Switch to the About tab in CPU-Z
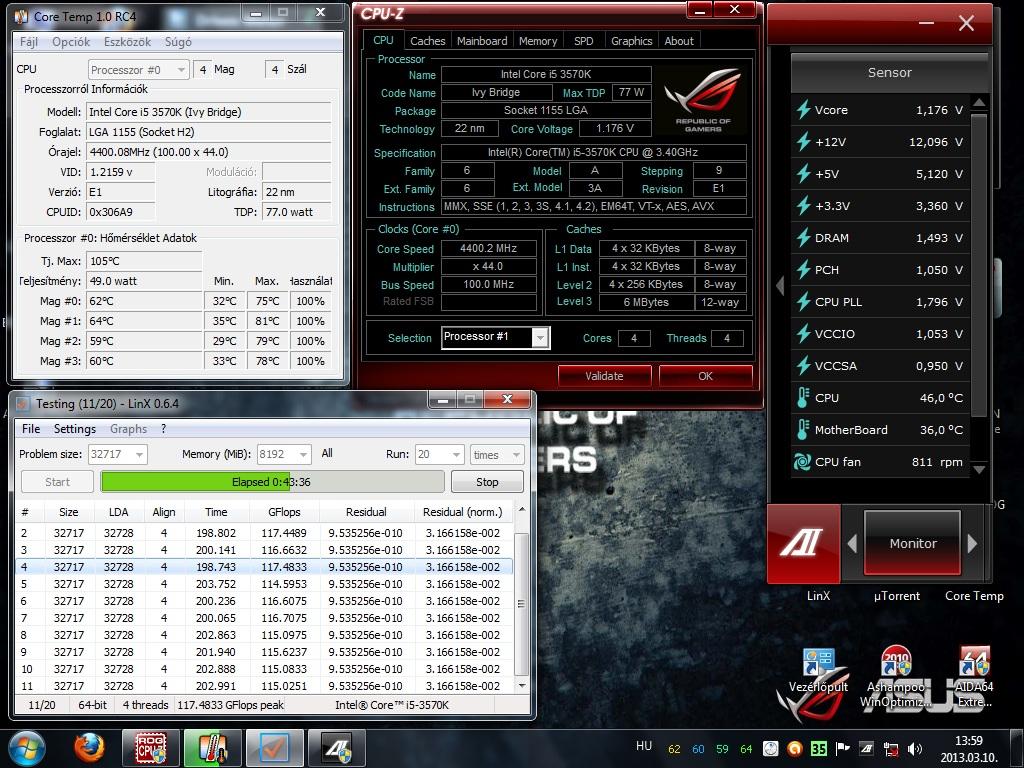The image size is (1024, 768). click(679, 40)
